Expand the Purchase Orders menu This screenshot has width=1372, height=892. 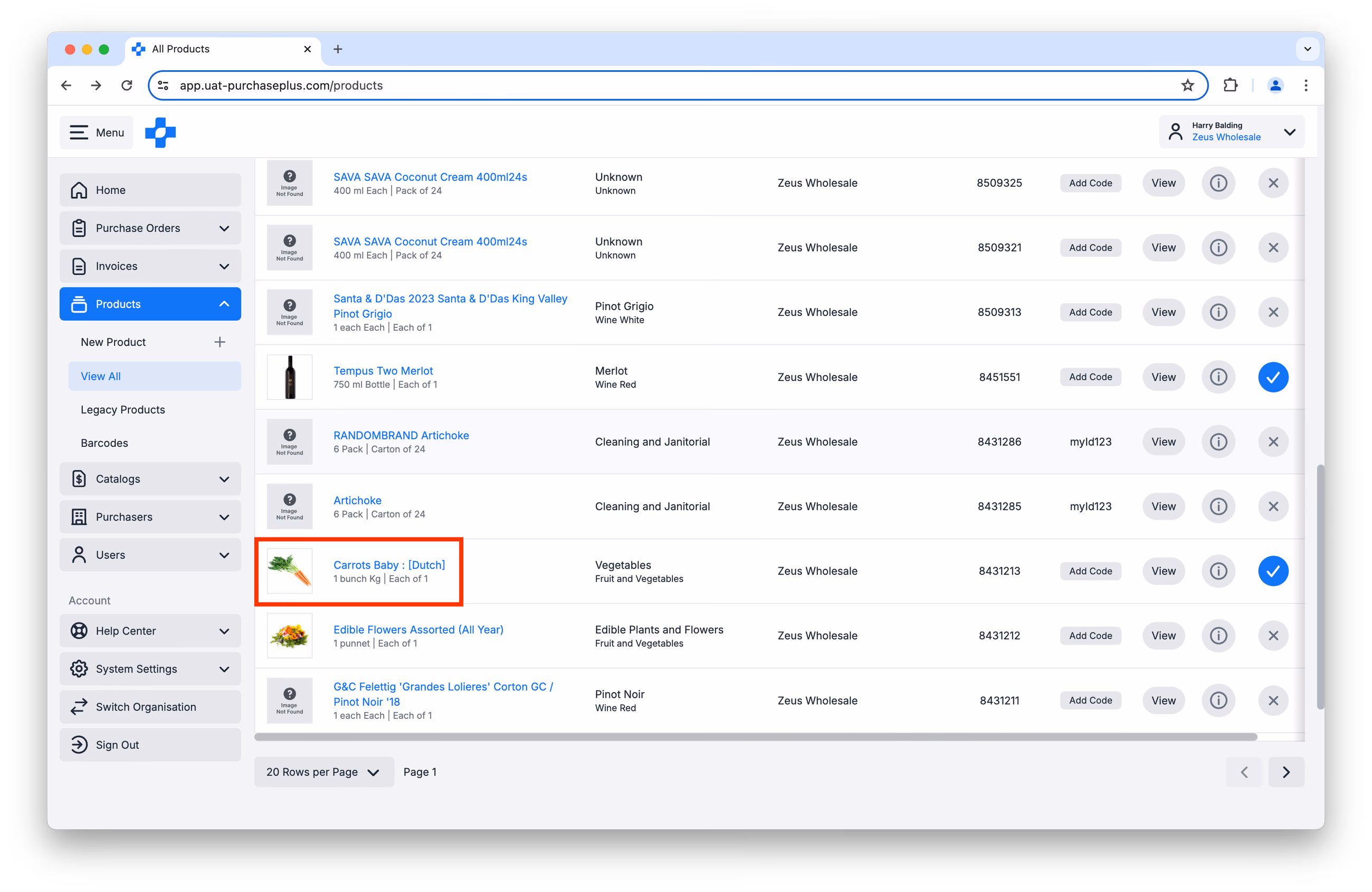click(x=150, y=228)
